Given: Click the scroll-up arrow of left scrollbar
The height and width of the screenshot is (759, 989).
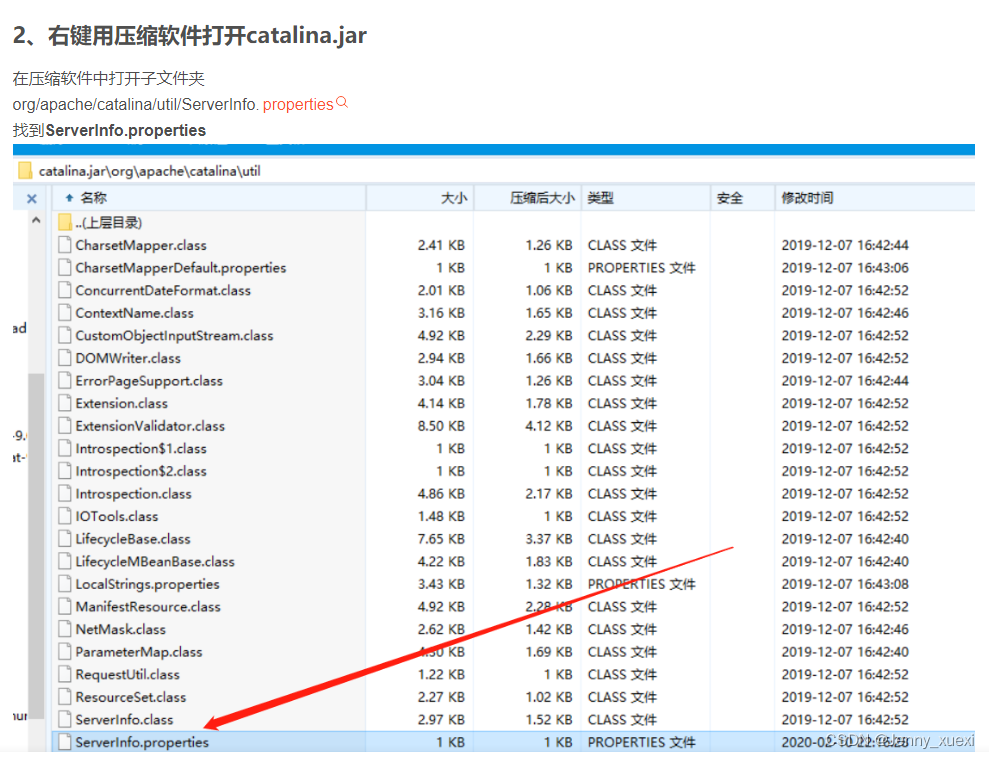Looking at the screenshot, I should pos(36,220).
